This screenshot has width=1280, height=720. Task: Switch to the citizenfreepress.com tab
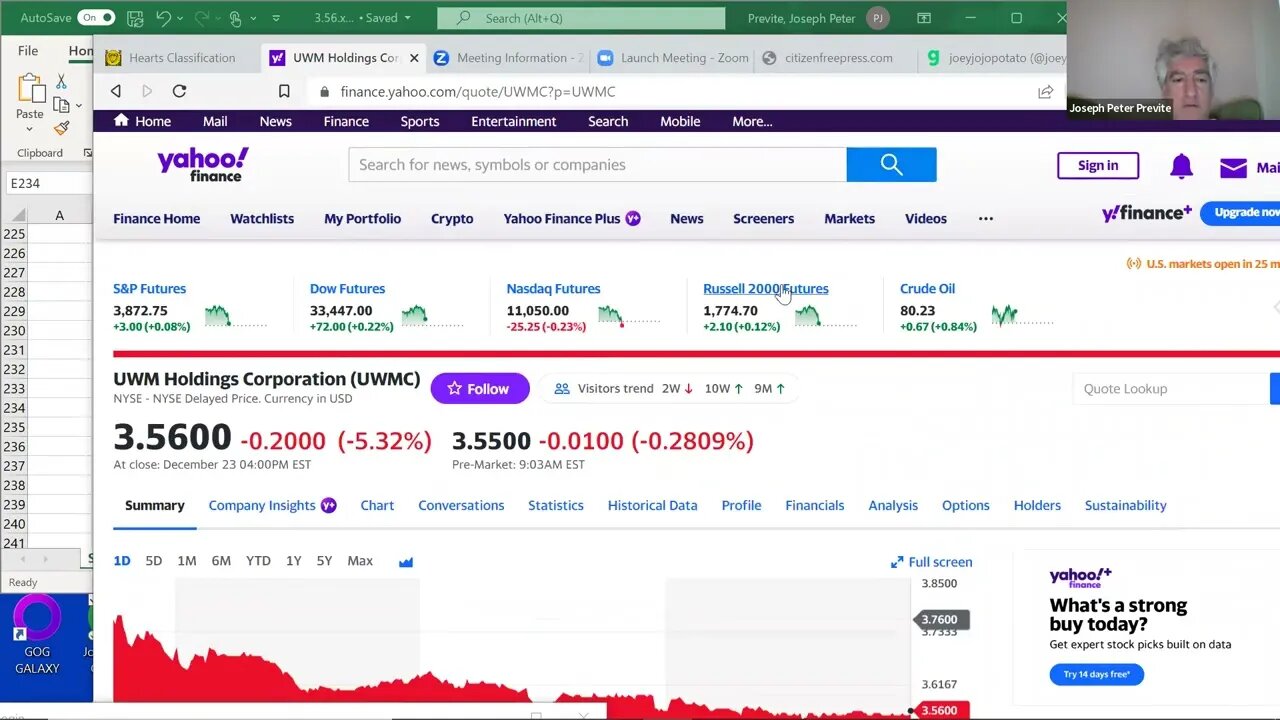tap(837, 58)
